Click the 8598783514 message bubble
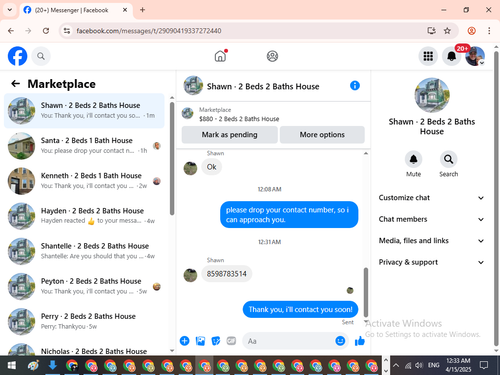Screen dimensions: 500x375 (x=227, y=274)
